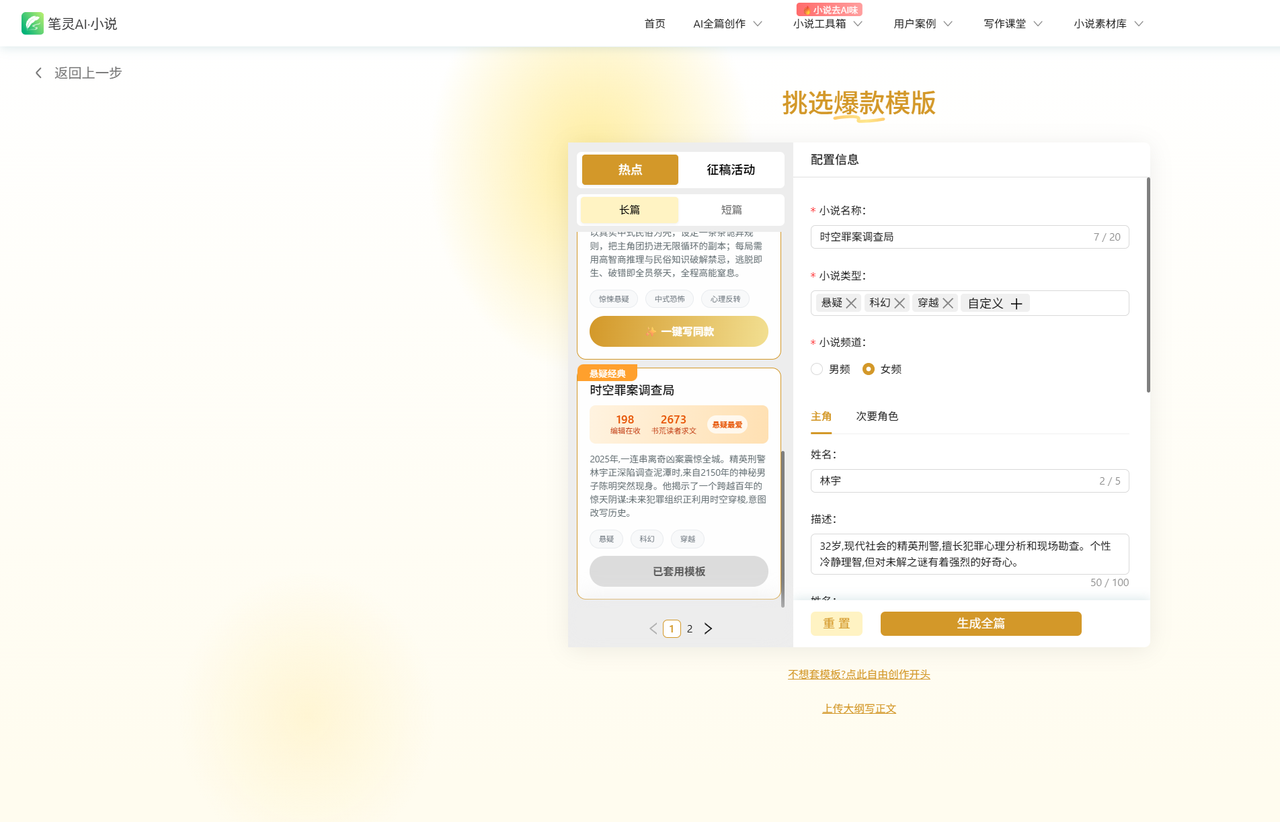Open the 首页 nav item
Screen dimensions: 1280x822
tap(655, 24)
